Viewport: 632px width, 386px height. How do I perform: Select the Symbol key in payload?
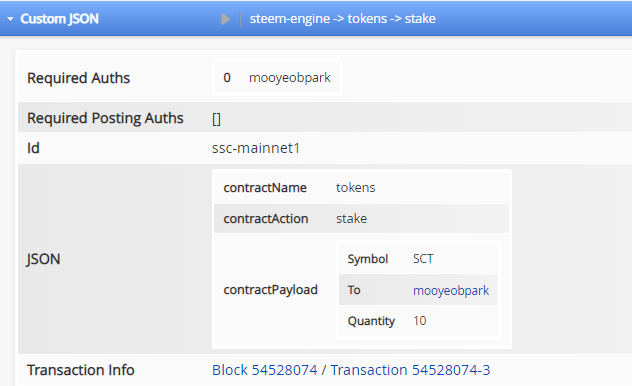pyautogui.click(x=368, y=259)
